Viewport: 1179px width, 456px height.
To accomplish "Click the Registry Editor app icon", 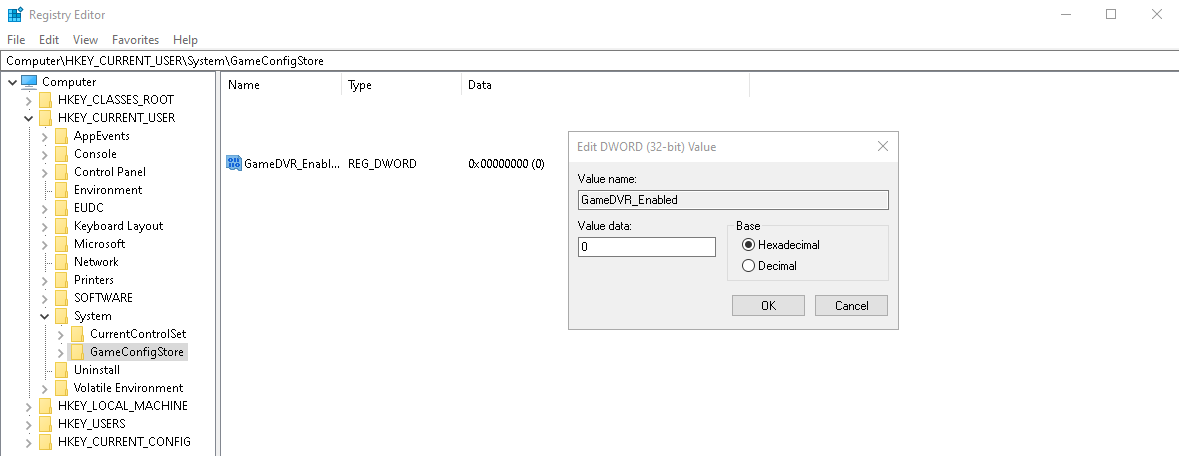I will [x=15, y=15].
